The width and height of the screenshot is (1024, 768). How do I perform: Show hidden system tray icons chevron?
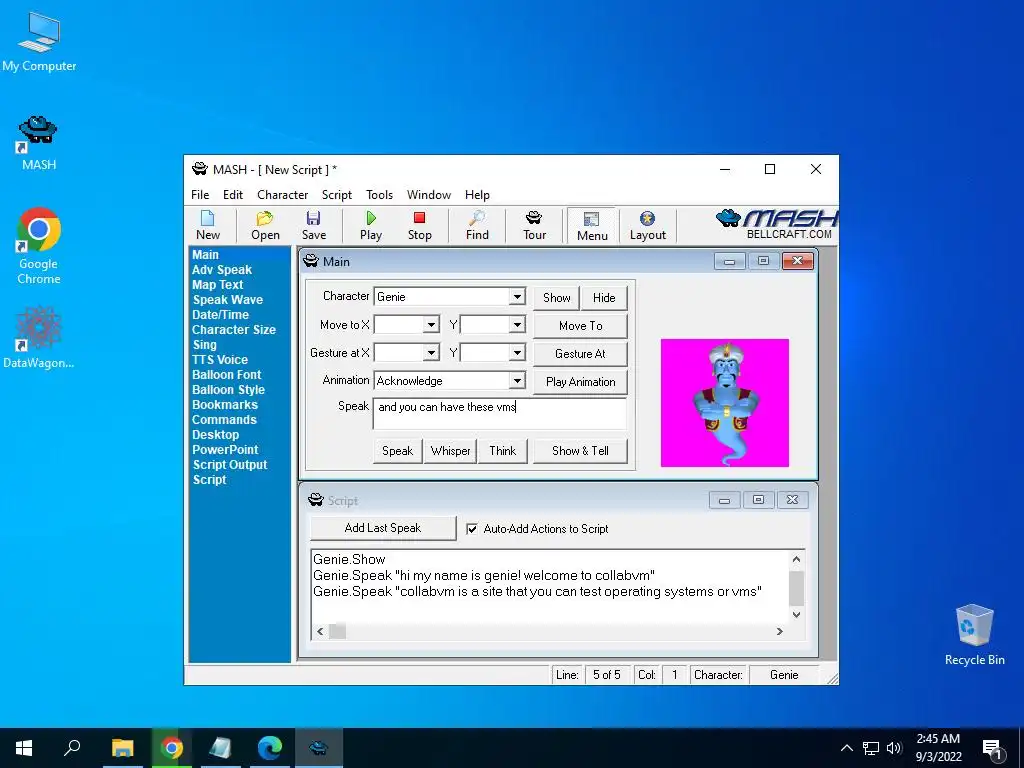[846, 748]
